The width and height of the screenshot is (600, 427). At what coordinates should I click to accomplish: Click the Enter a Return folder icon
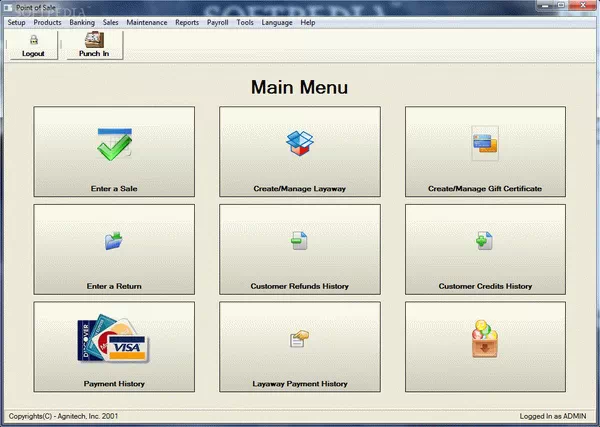[114, 241]
